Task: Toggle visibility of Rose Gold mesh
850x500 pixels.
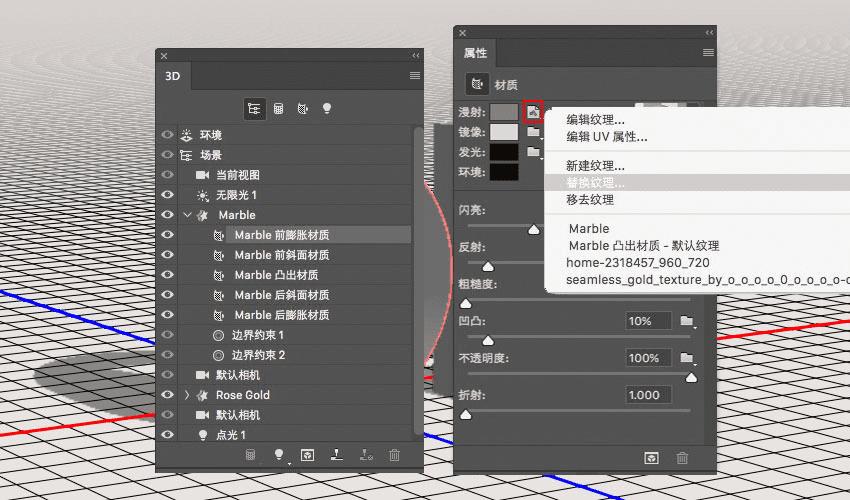Action: [x=168, y=395]
